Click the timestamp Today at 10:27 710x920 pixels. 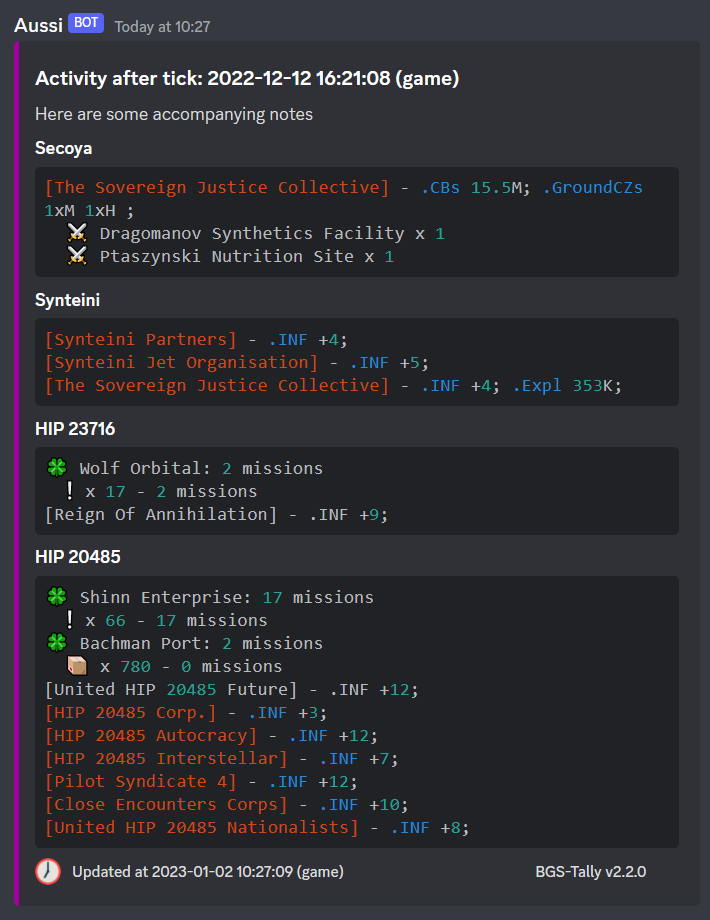pyautogui.click(x=162, y=26)
